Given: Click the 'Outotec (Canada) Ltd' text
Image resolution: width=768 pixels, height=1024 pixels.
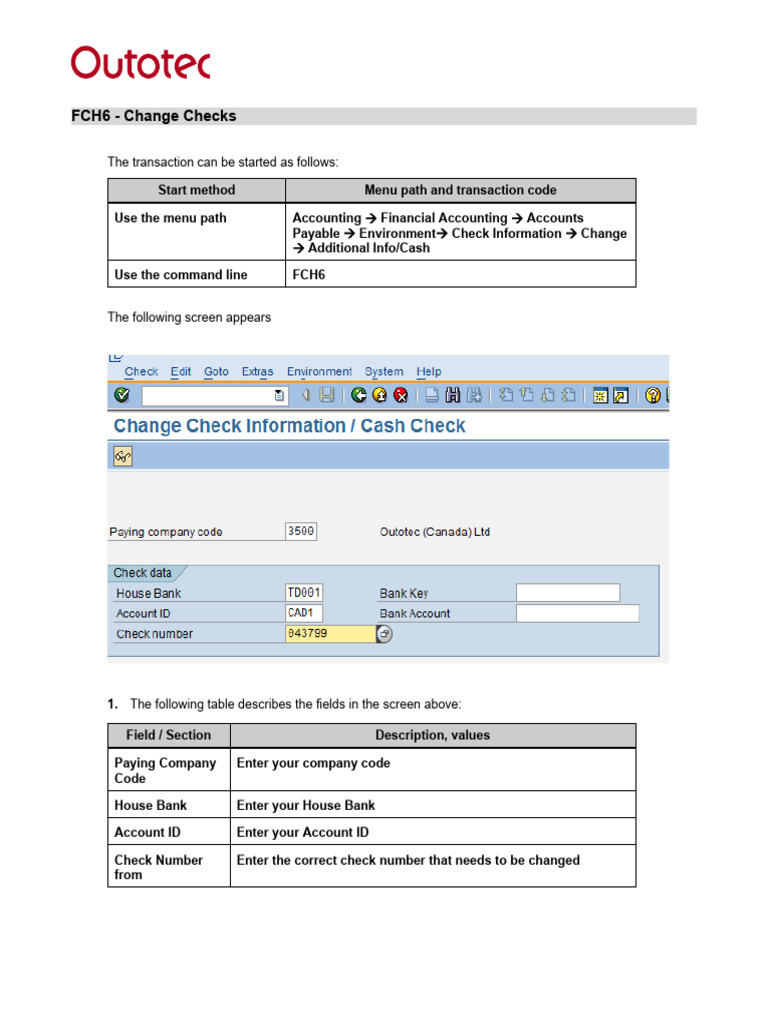Looking at the screenshot, I should point(435,532).
